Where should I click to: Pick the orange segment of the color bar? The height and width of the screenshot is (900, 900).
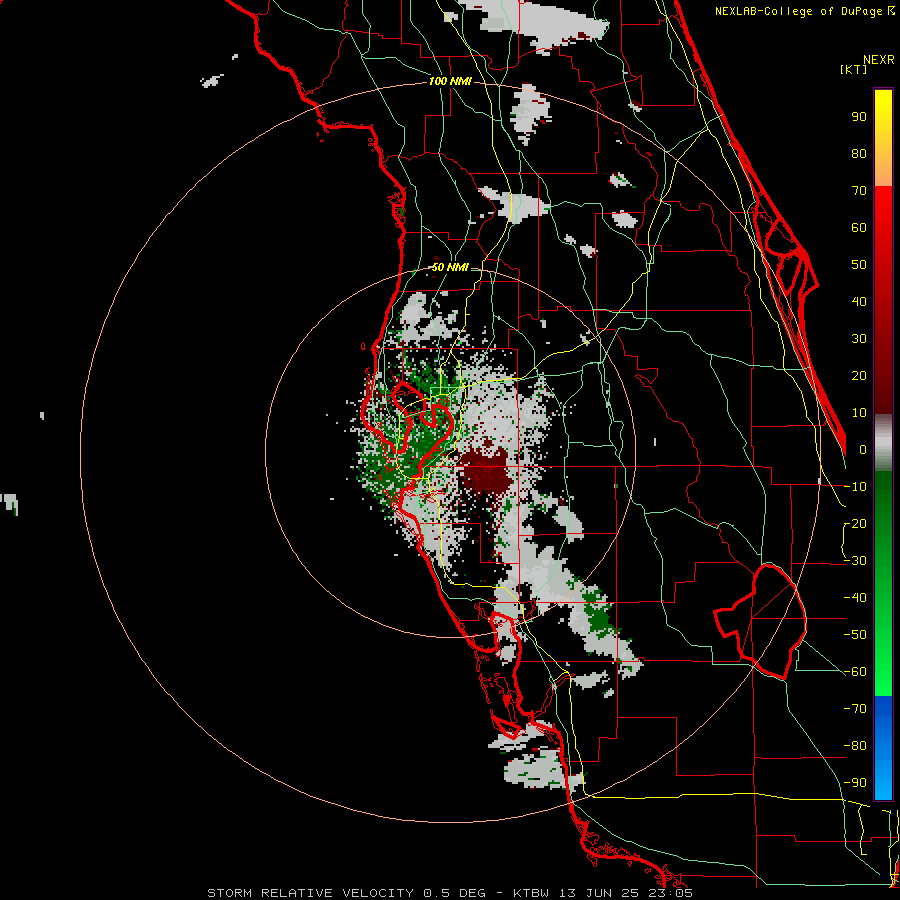coord(883,164)
